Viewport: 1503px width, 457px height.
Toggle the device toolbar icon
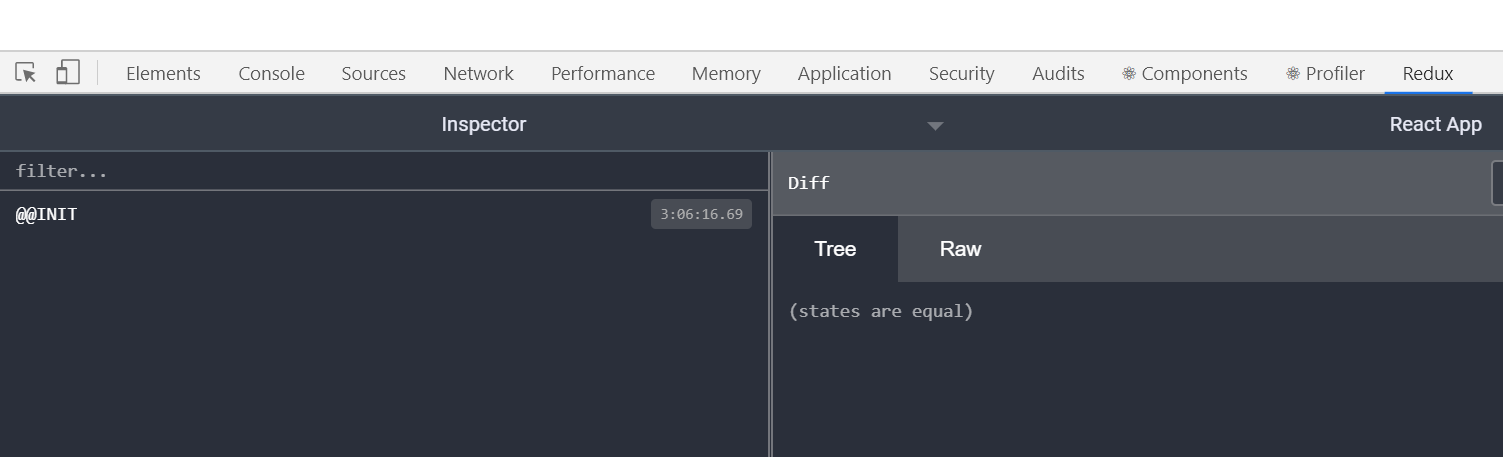pyautogui.click(x=67, y=73)
